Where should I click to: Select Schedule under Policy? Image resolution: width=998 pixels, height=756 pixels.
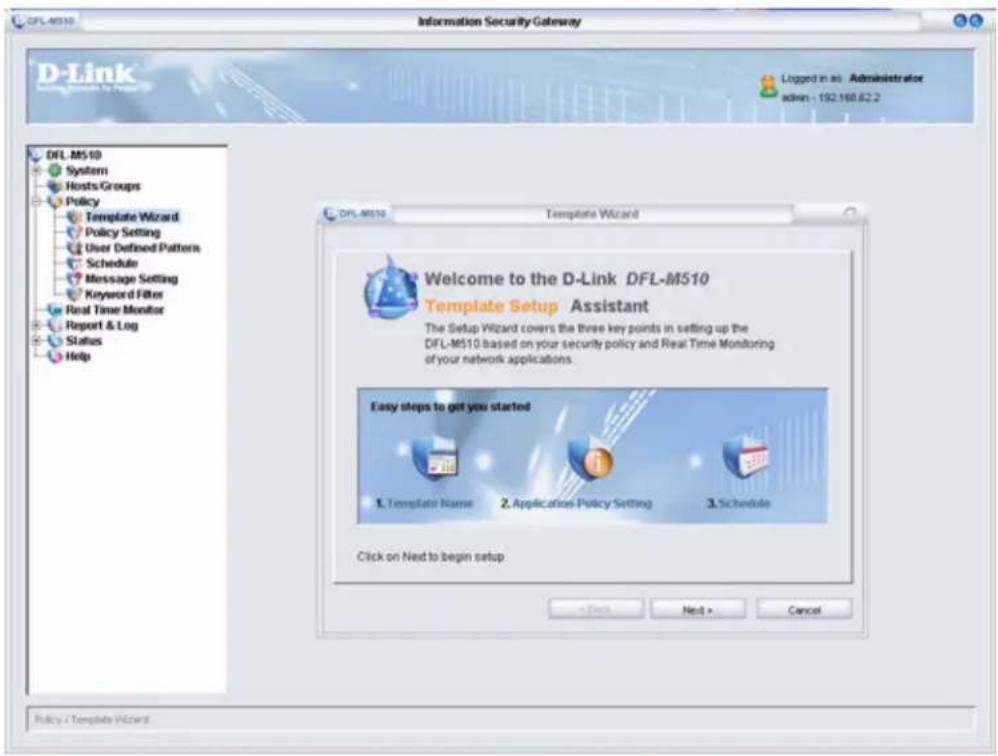111,263
